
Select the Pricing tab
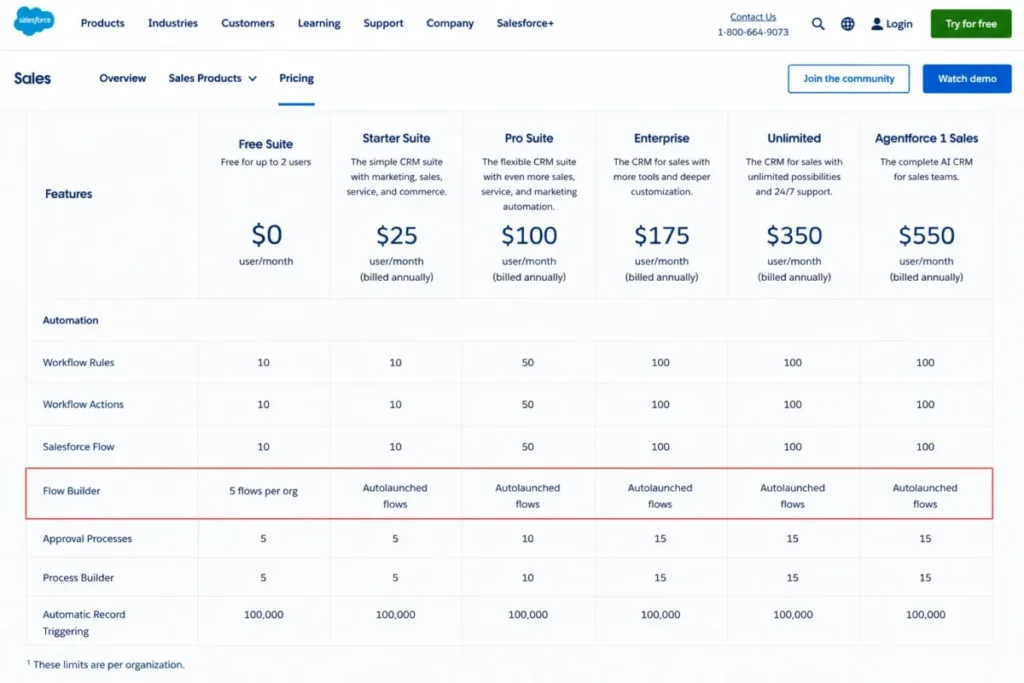point(296,78)
